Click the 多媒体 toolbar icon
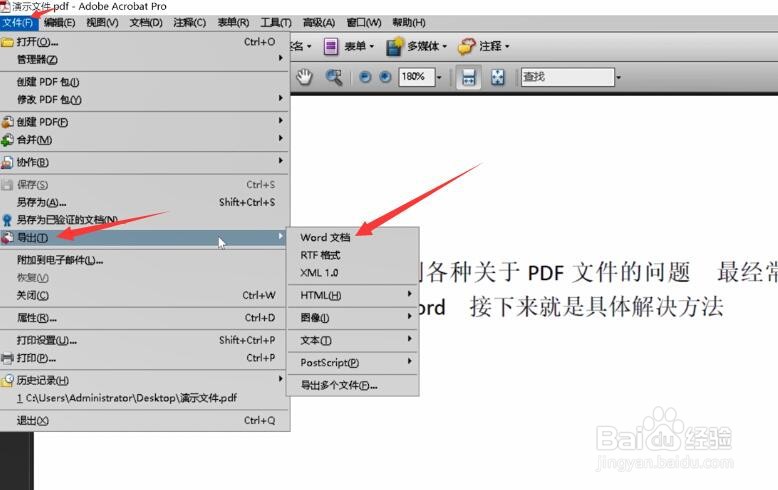 [395, 46]
